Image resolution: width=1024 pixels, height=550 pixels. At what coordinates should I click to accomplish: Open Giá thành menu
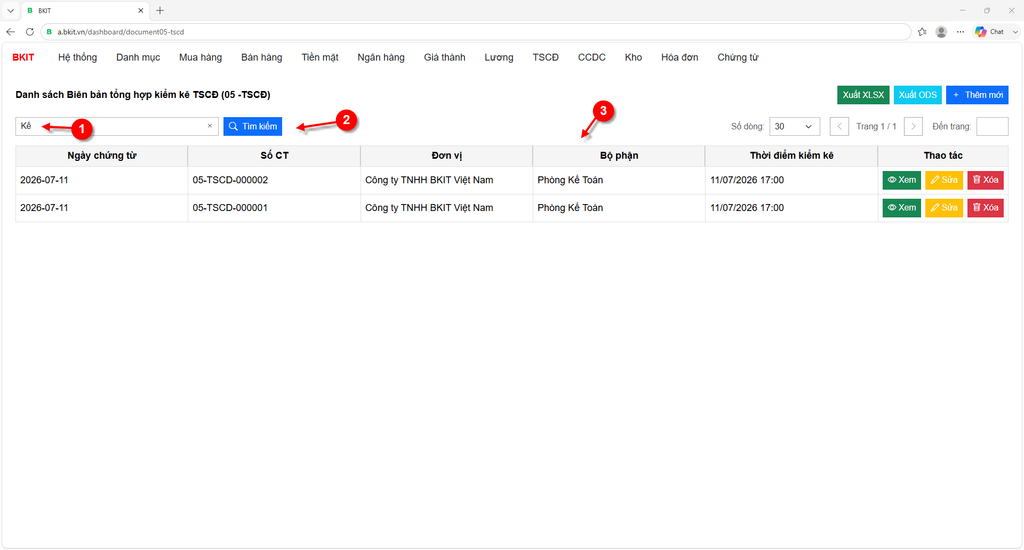444,57
